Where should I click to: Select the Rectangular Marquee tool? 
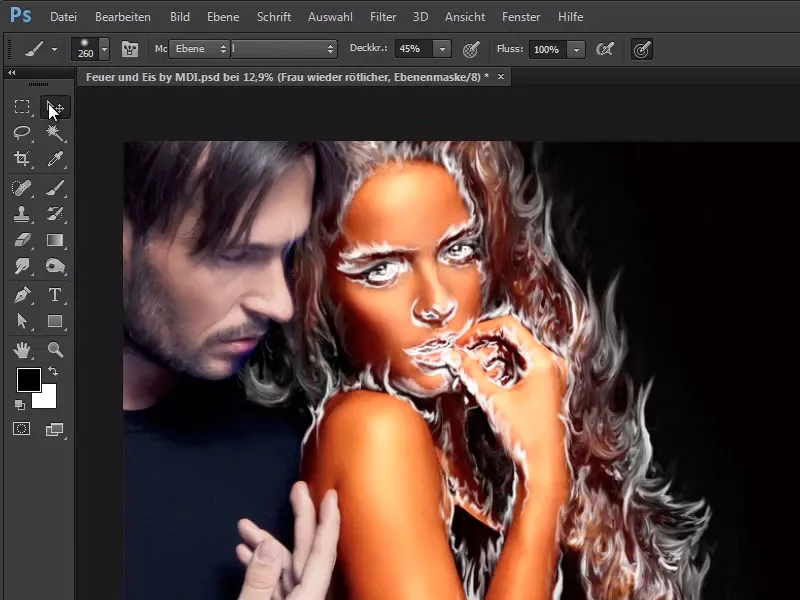(21, 107)
